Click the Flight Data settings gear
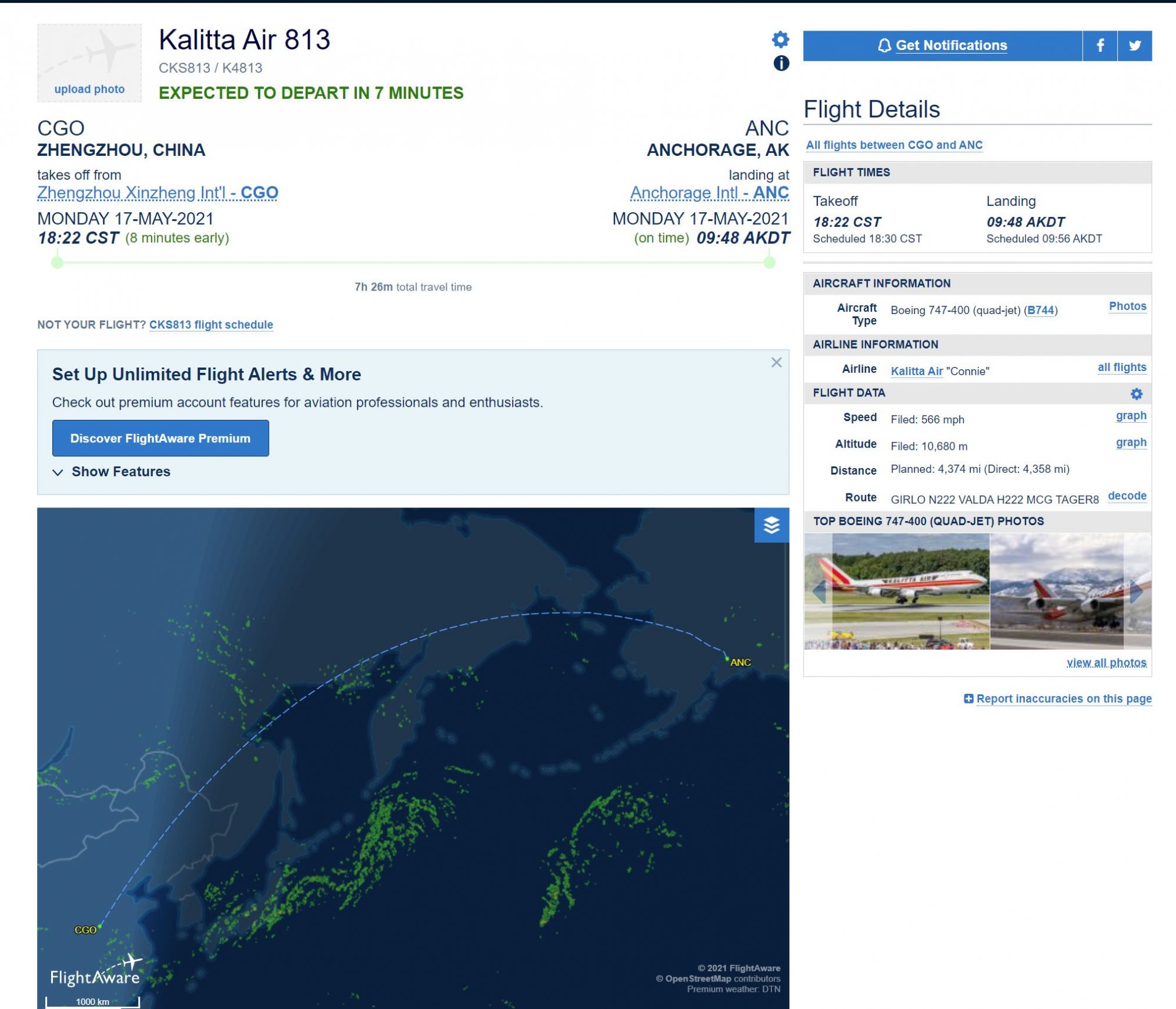This screenshot has height=1009, width=1176. click(x=1137, y=393)
